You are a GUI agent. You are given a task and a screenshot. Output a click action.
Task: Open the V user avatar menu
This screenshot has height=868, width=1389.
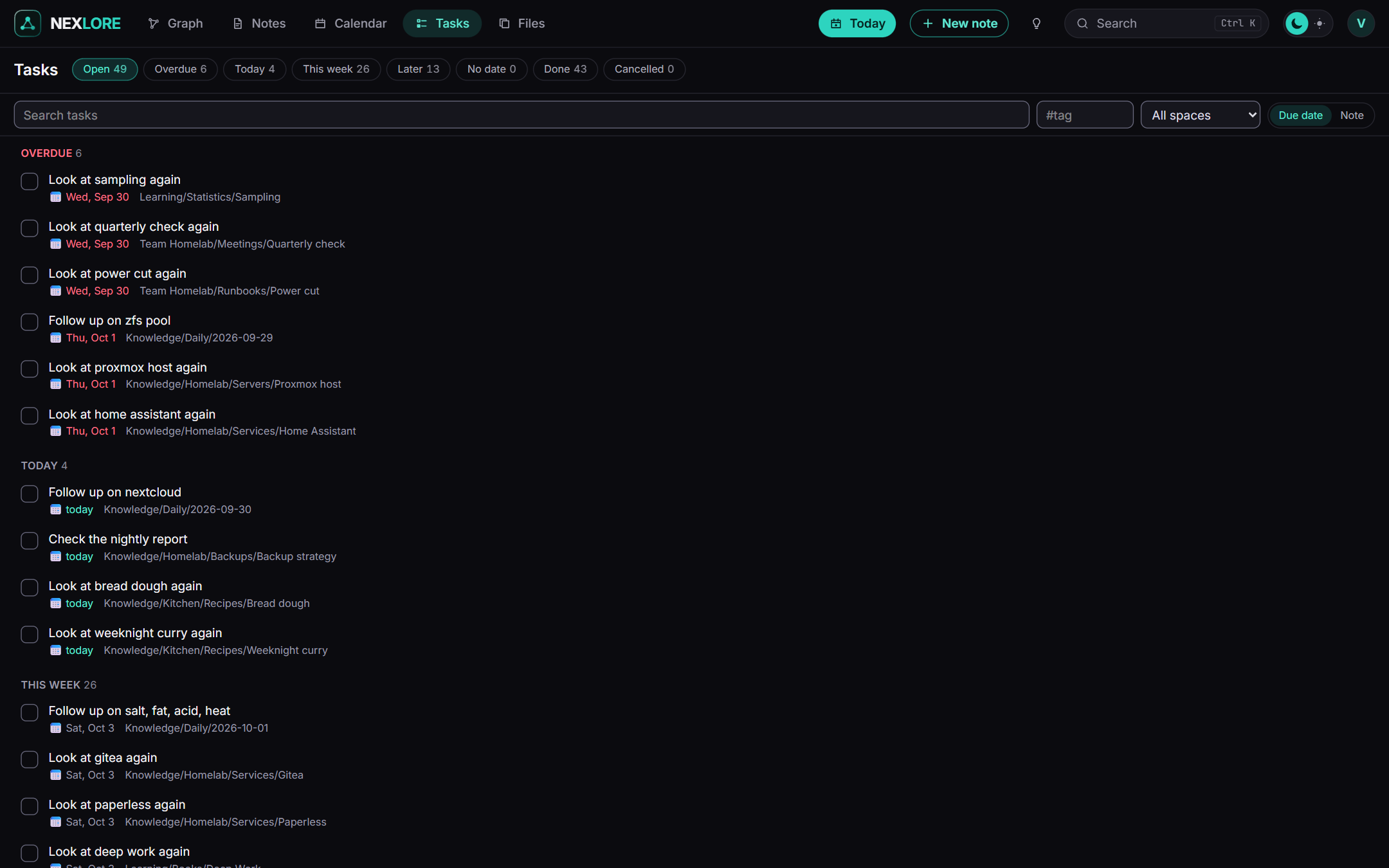(x=1361, y=24)
